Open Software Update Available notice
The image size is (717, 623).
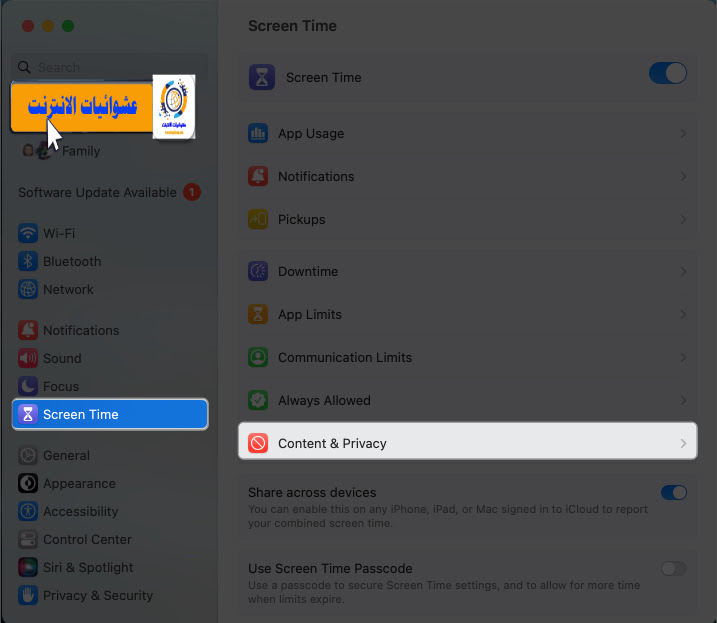pyautogui.click(x=109, y=193)
